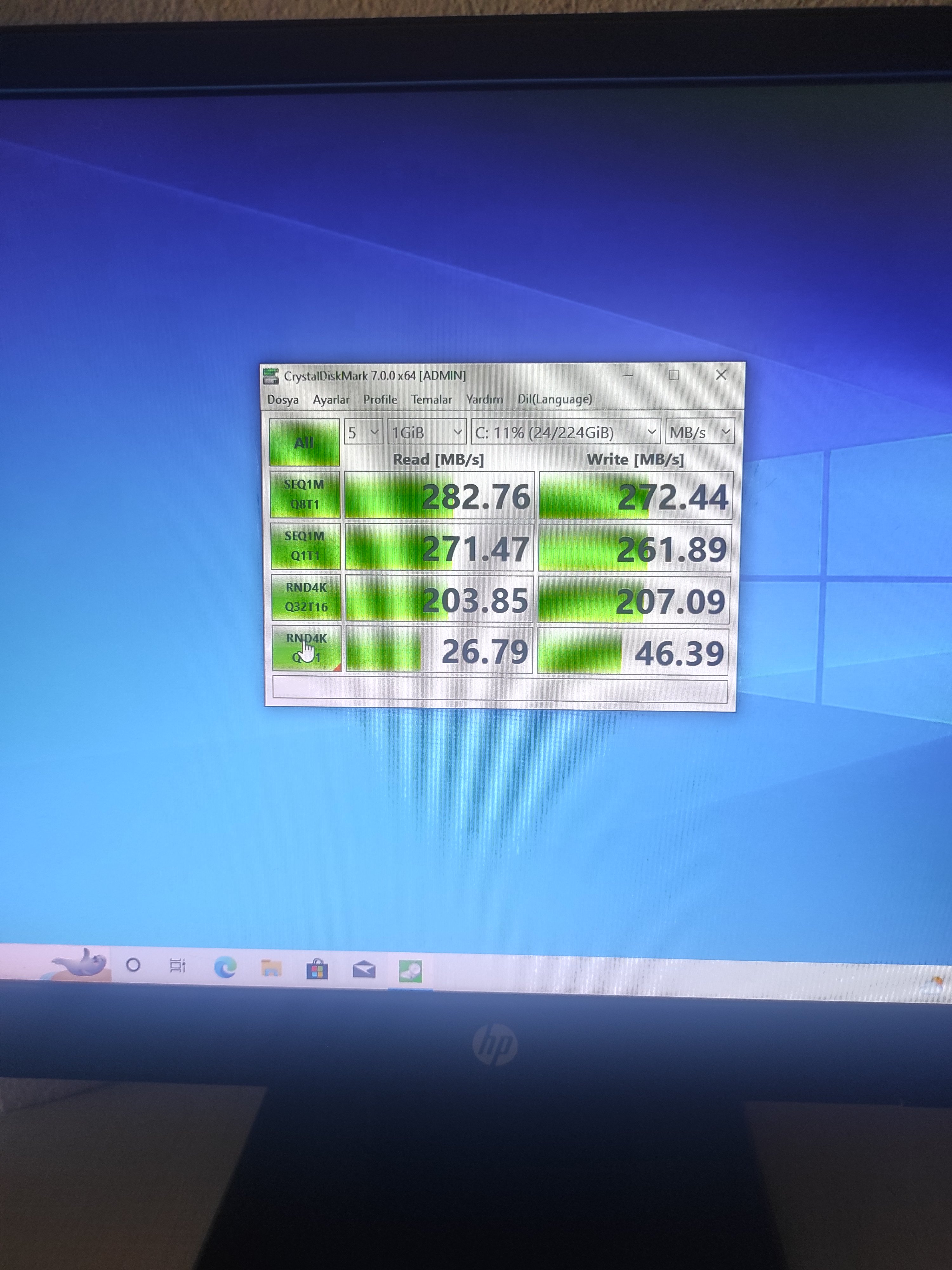Open File Explorer from the taskbar
This screenshot has height=1270, width=952.
(x=271, y=968)
